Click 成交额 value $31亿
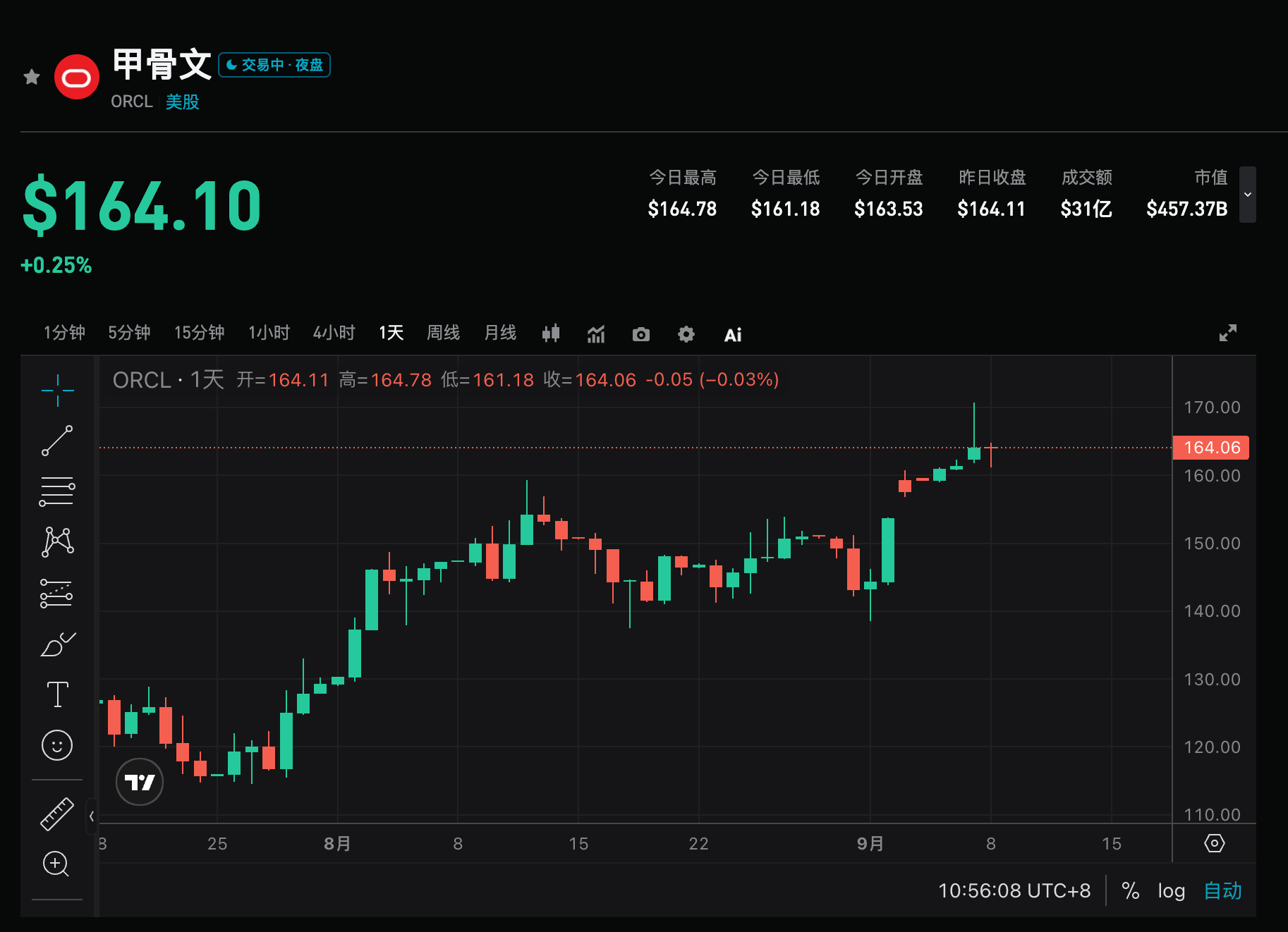The width and height of the screenshot is (1288, 932). [x=1086, y=209]
